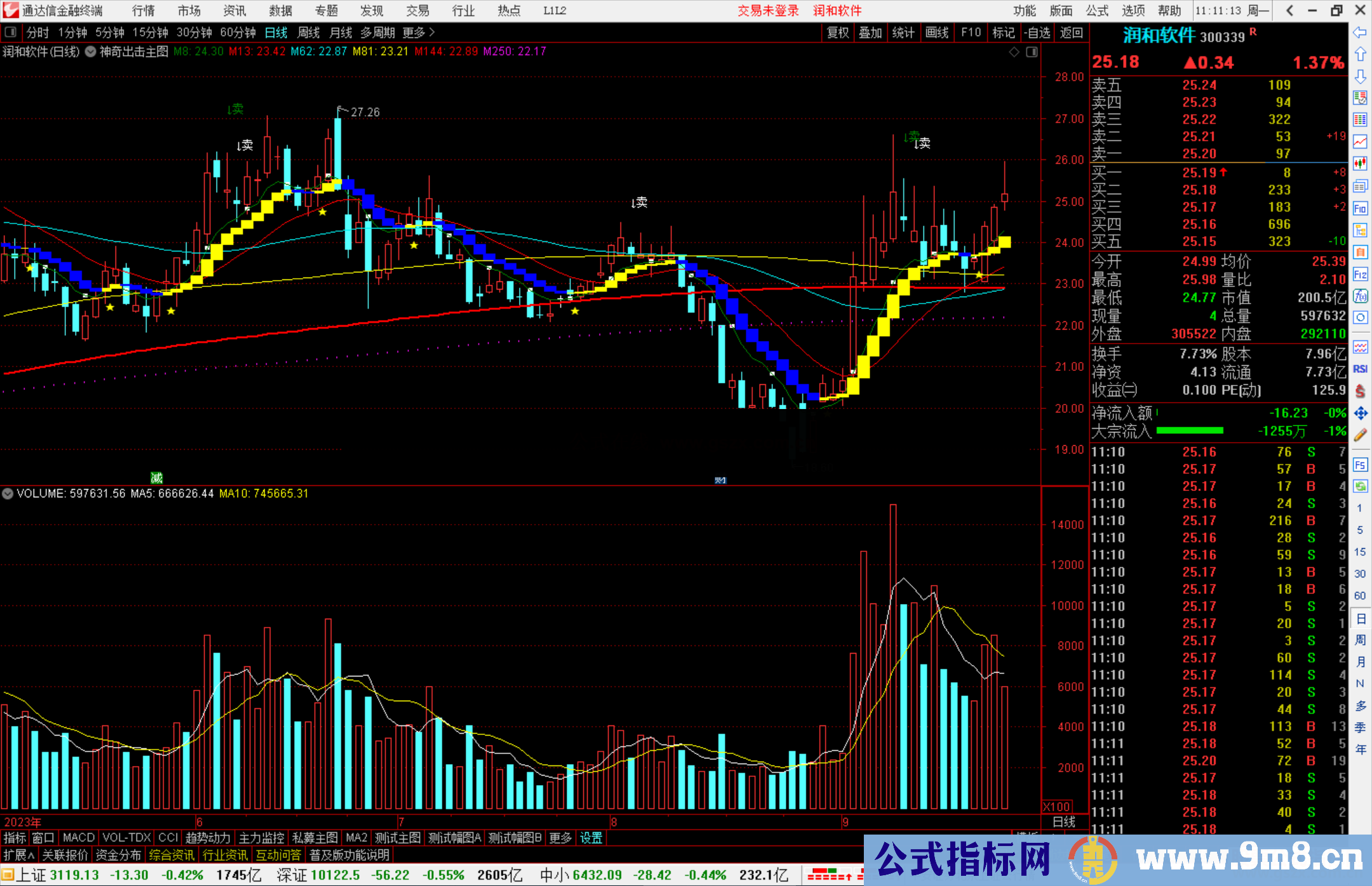
Task: Open the 行情 menu
Action: pyautogui.click(x=143, y=11)
